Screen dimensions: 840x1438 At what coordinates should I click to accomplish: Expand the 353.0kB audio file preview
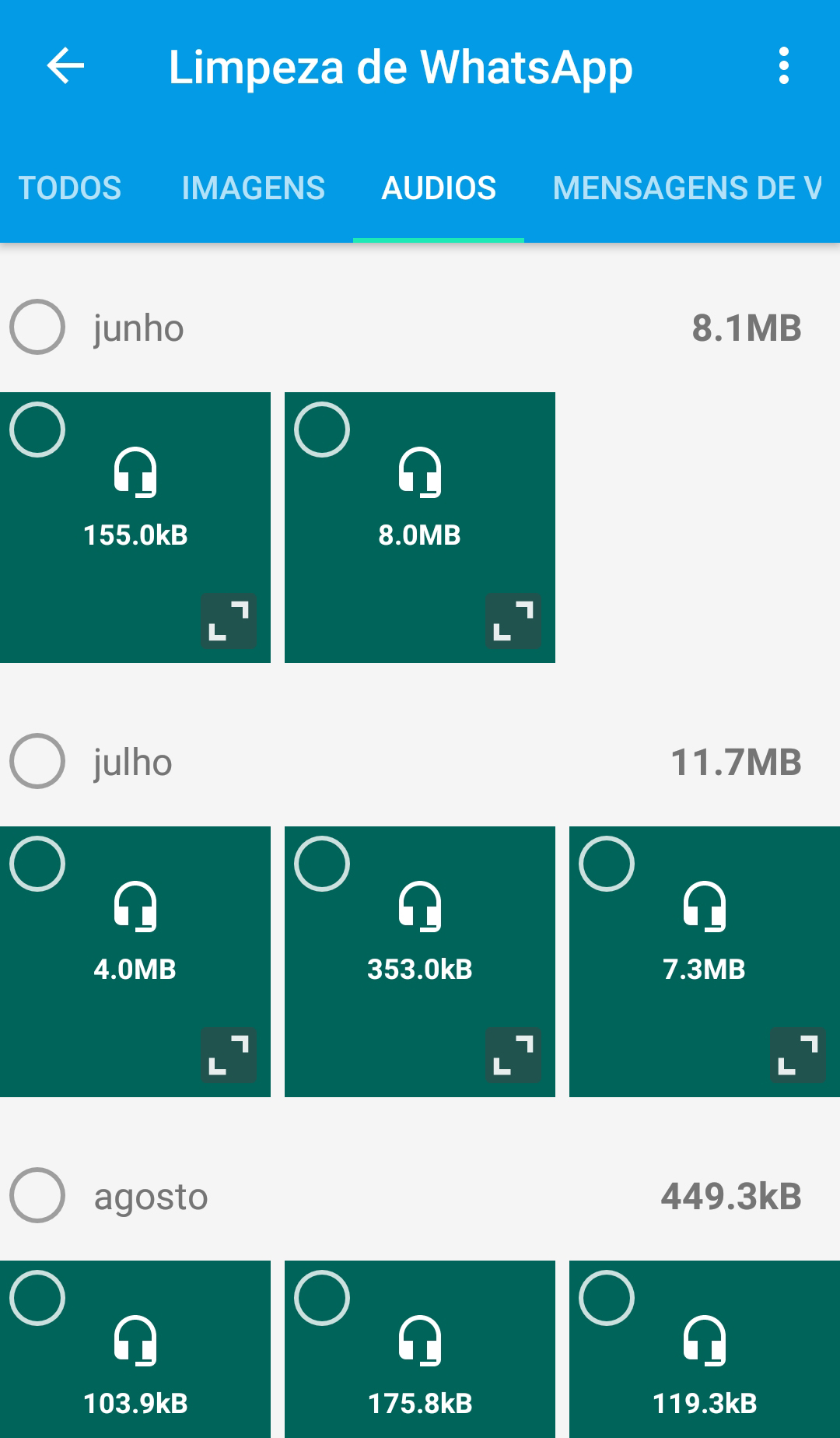[x=513, y=1055]
